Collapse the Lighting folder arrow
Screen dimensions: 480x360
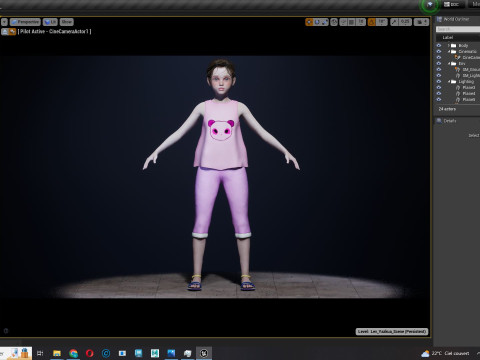pyautogui.click(x=449, y=81)
